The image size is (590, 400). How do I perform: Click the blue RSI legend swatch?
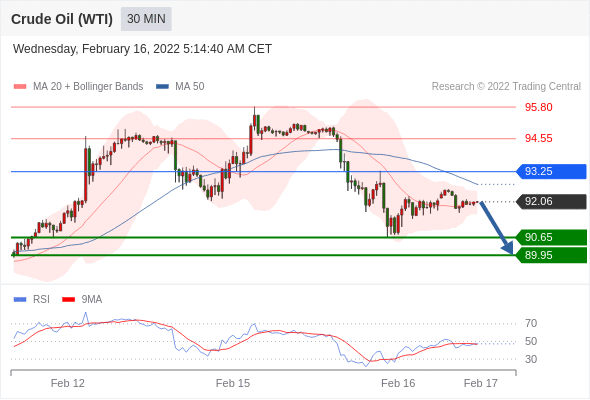pos(20,300)
